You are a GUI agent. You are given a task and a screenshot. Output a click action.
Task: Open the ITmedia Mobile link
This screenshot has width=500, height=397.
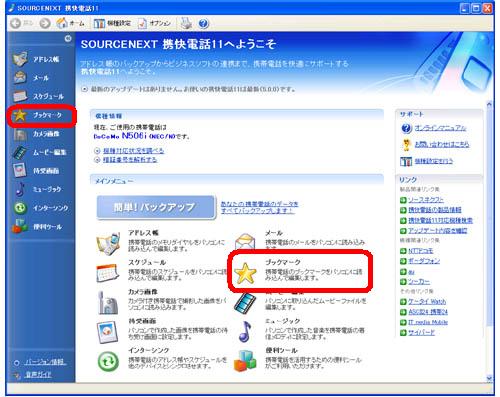(428, 322)
